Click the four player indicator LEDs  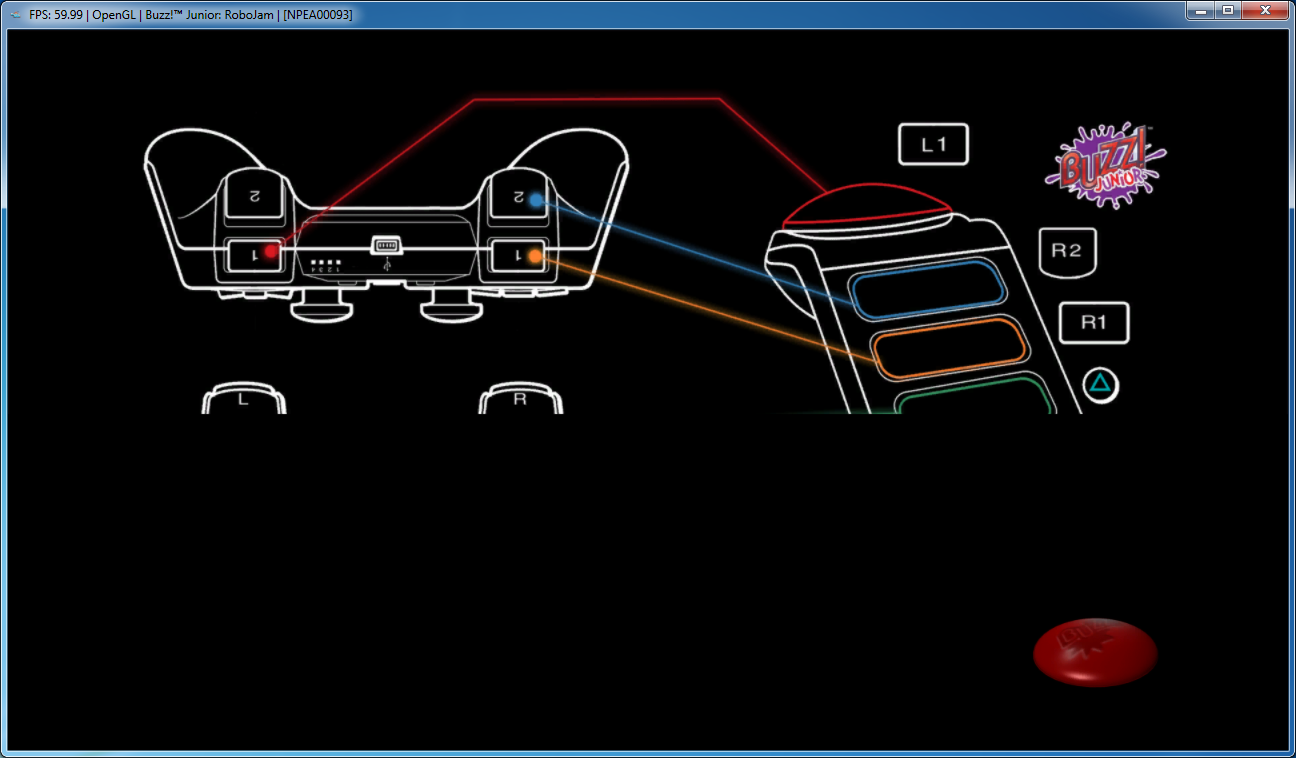(x=325, y=263)
